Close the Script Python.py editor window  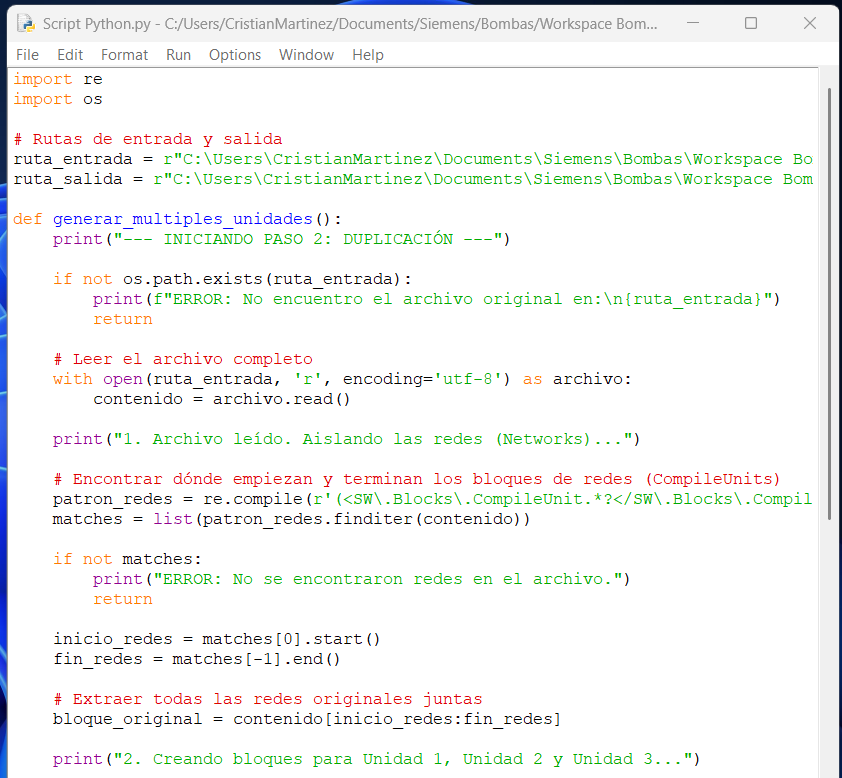pyautogui.click(x=810, y=23)
